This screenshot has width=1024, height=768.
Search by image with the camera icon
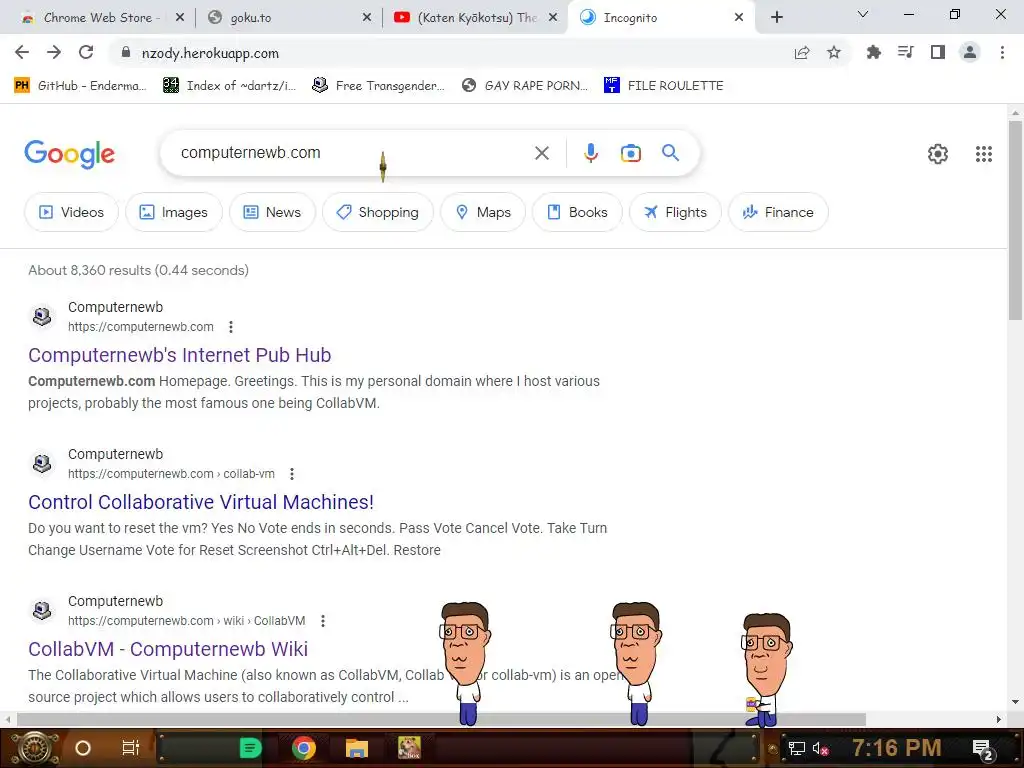point(630,153)
